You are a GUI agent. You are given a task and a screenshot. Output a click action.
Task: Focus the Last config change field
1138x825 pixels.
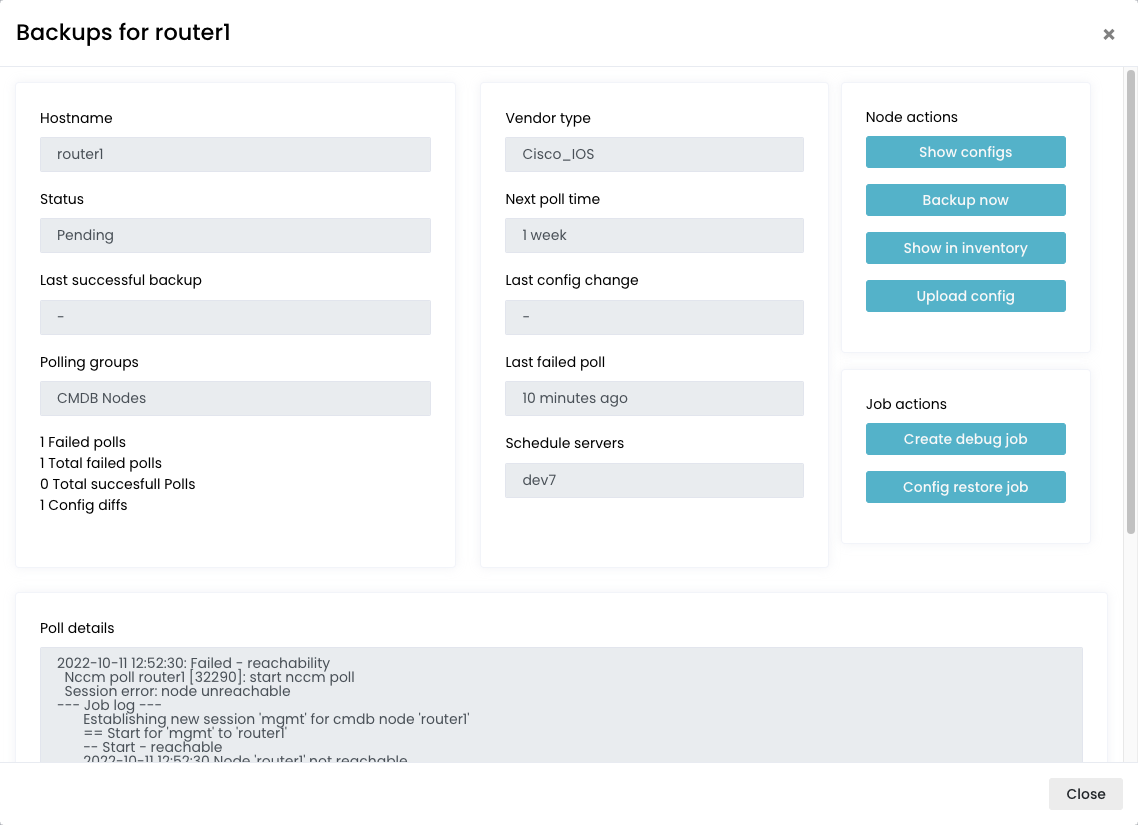(x=654, y=317)
